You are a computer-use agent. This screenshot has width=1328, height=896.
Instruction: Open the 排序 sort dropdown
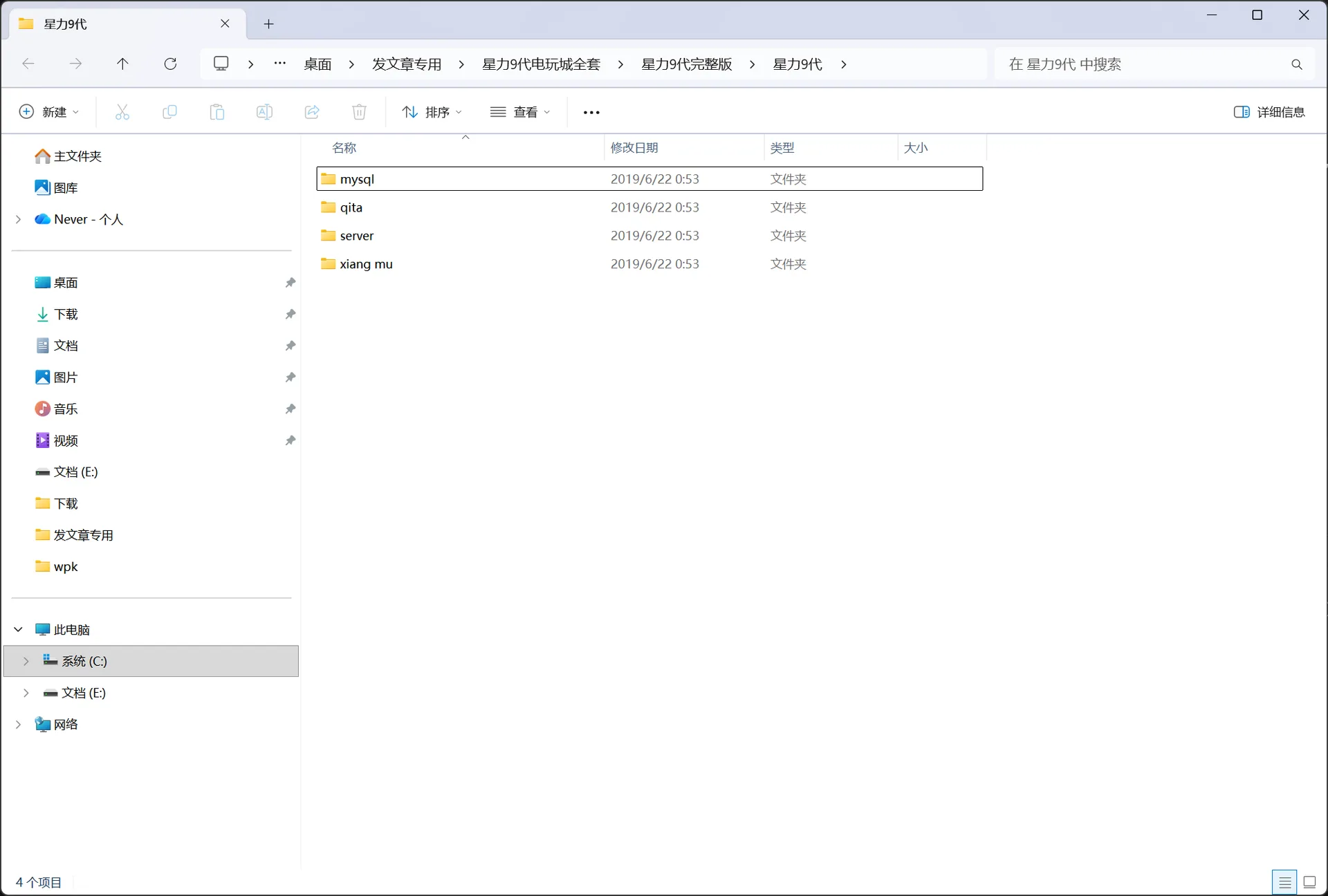point(432,112)
